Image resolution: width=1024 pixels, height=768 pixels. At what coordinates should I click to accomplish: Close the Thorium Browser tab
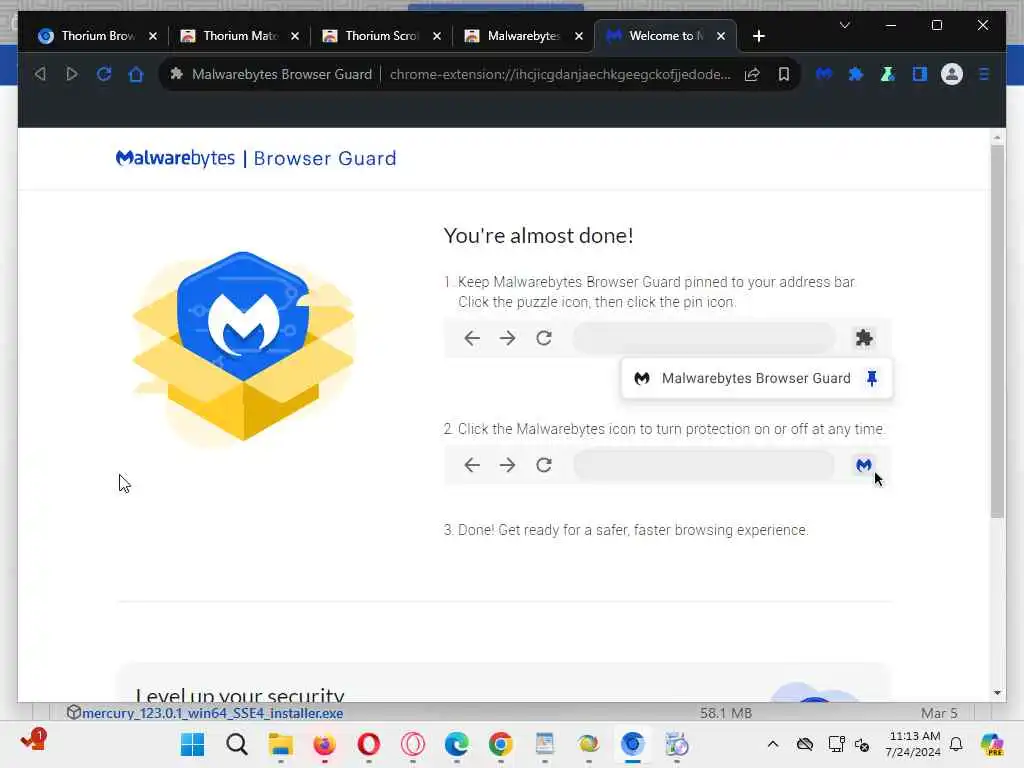(153, 36)
